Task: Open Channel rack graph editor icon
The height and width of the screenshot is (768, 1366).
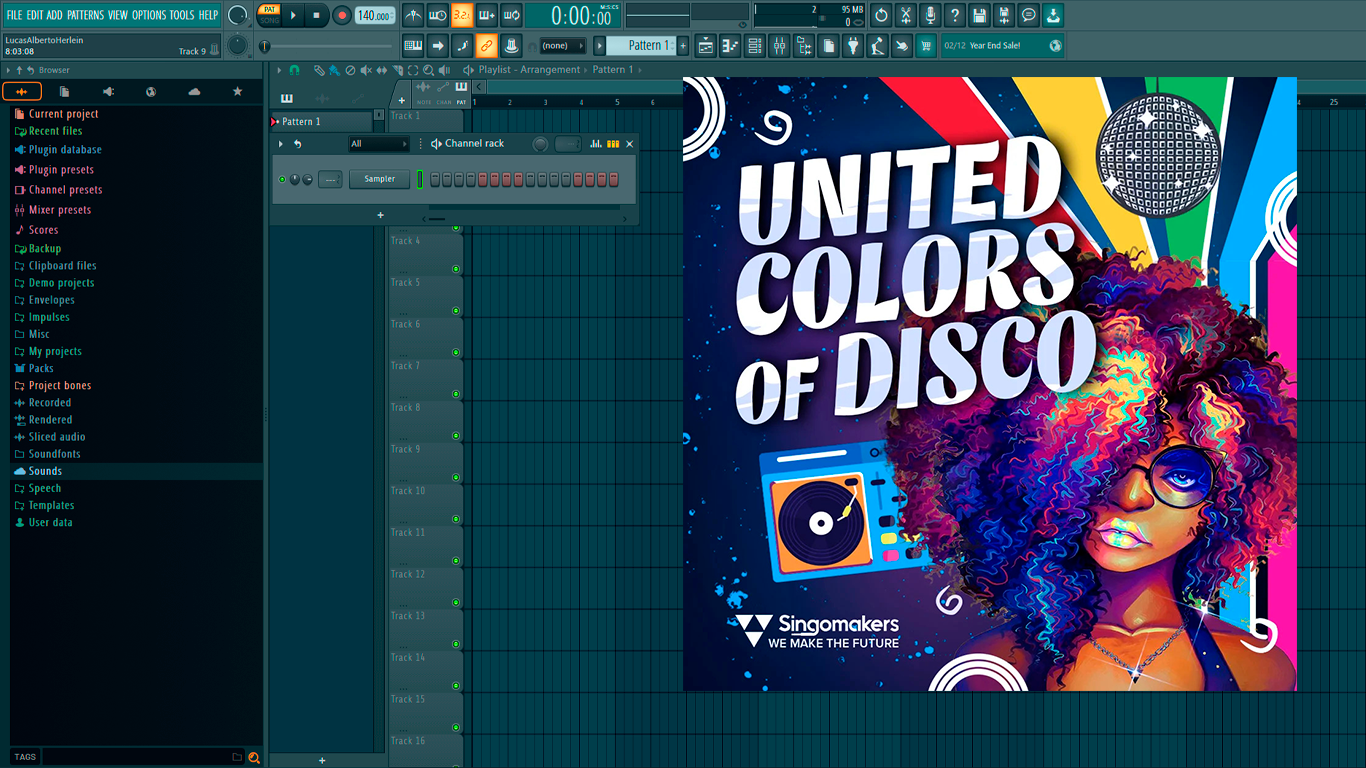Action: click(596, 144)
